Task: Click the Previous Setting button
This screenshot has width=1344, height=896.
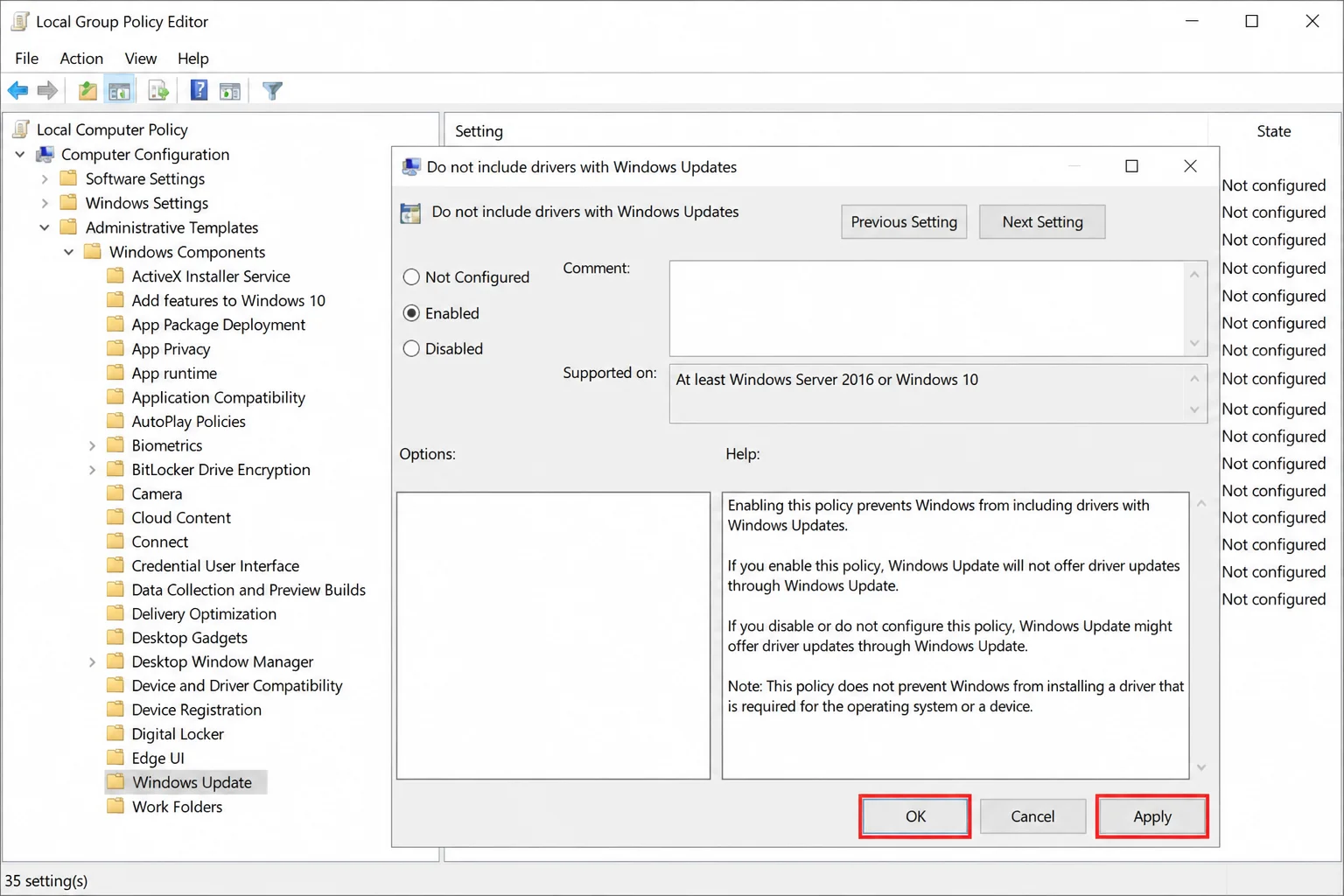Action: (904, 222)
